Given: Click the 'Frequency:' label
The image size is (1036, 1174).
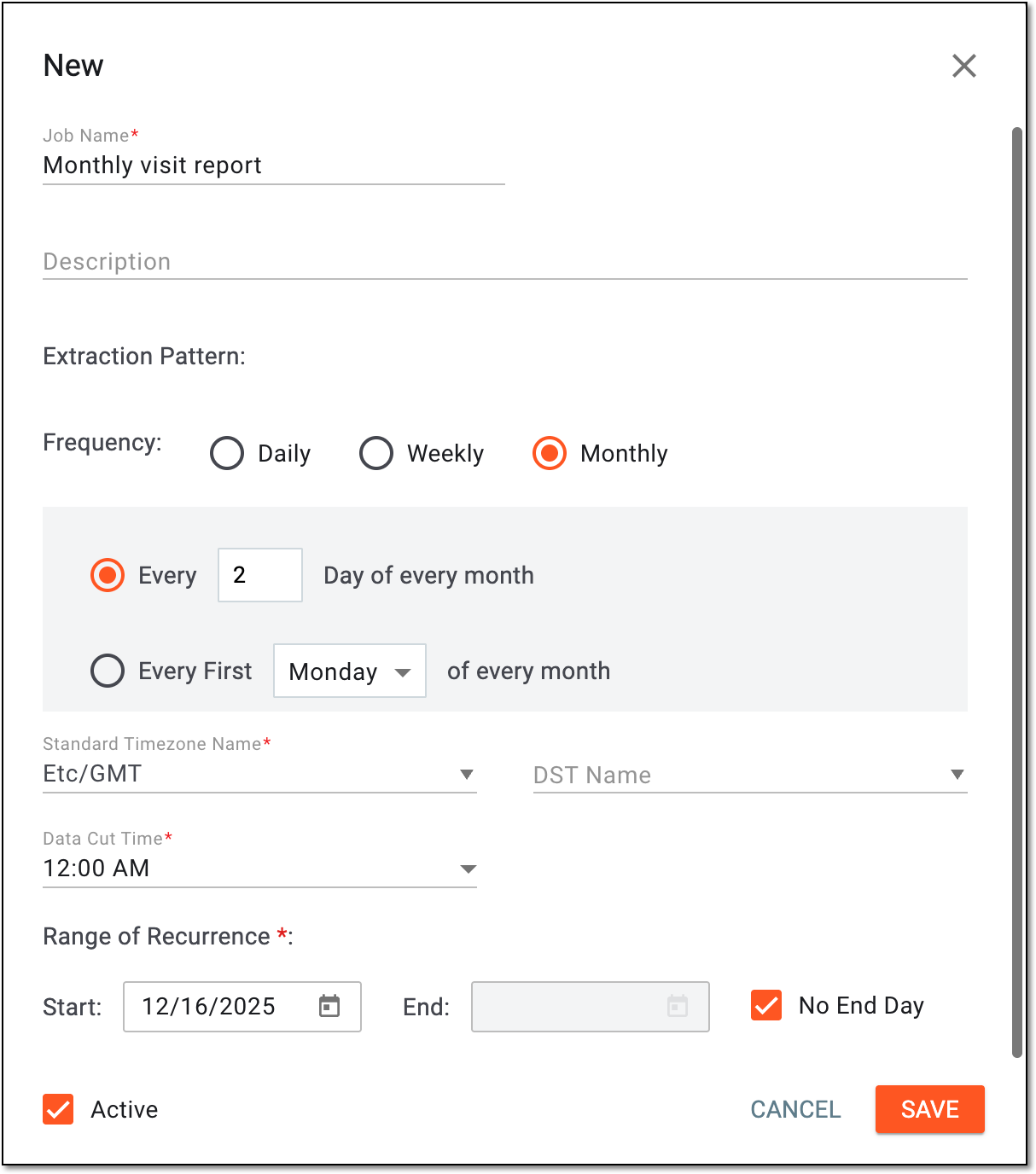Looking at the screenshot, I should point(102,443).
